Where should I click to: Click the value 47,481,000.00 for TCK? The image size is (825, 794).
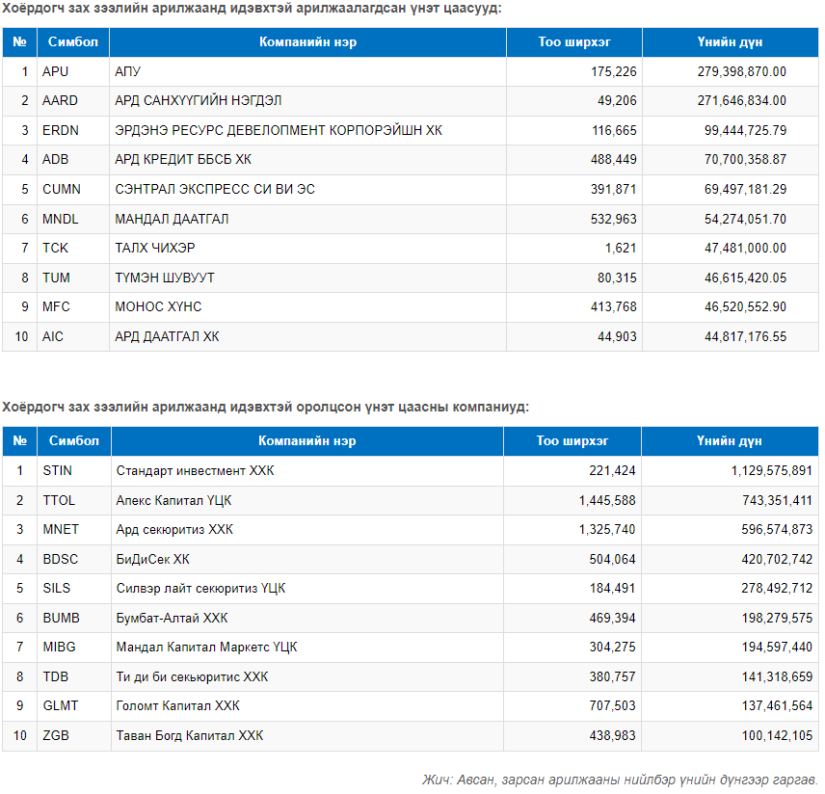[x=746, y=248]
